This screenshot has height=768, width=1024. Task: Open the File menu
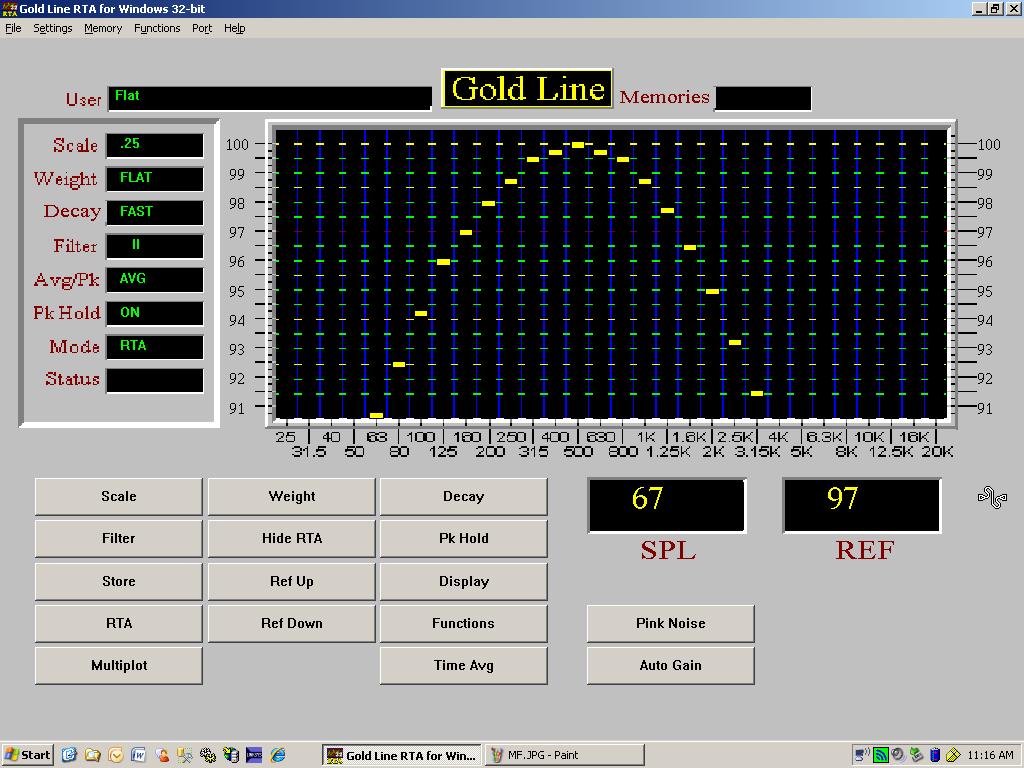(13, 28)
